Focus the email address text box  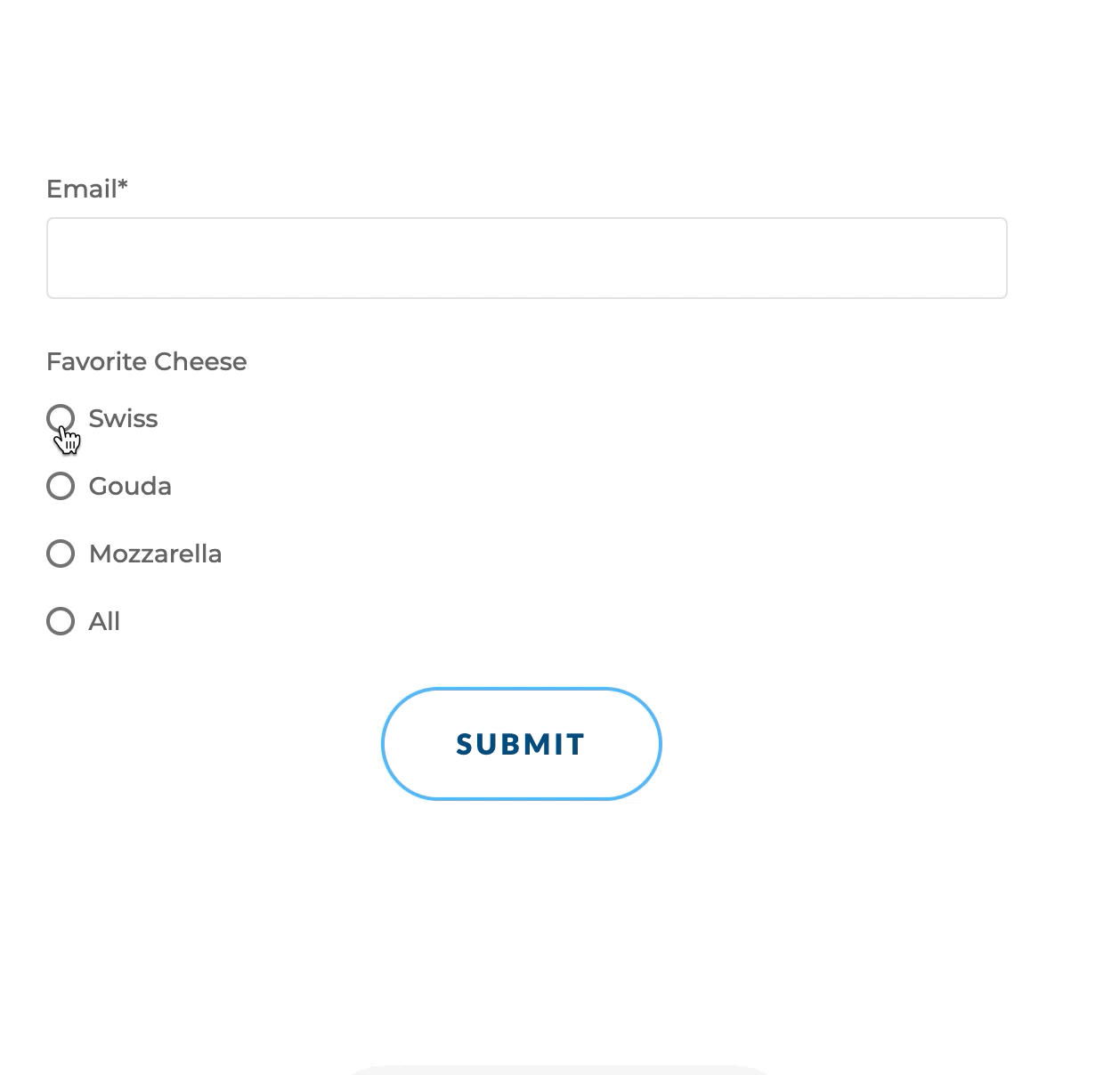pyautogui.click(x=526, y=258)
